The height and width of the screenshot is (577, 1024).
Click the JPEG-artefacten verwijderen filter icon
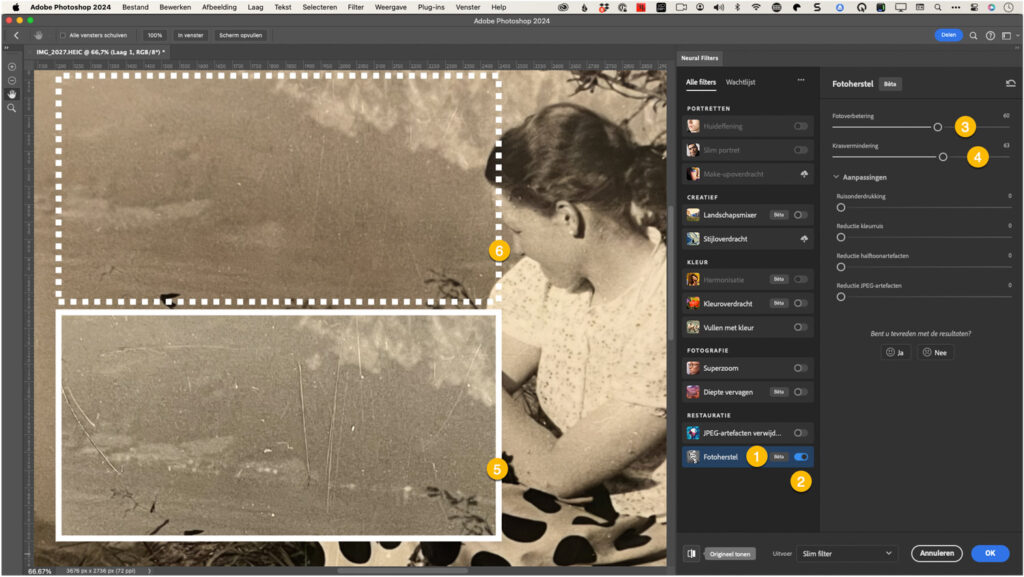pos(693,433)
